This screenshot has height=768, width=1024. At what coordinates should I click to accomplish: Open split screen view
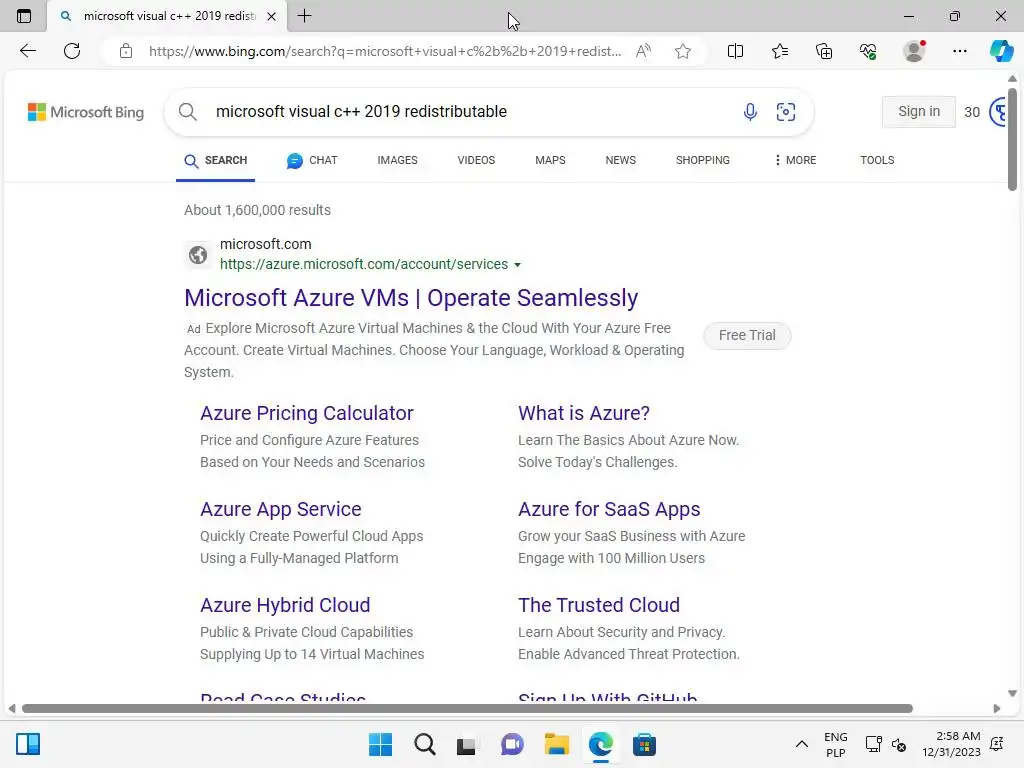[x=735, y=51]
